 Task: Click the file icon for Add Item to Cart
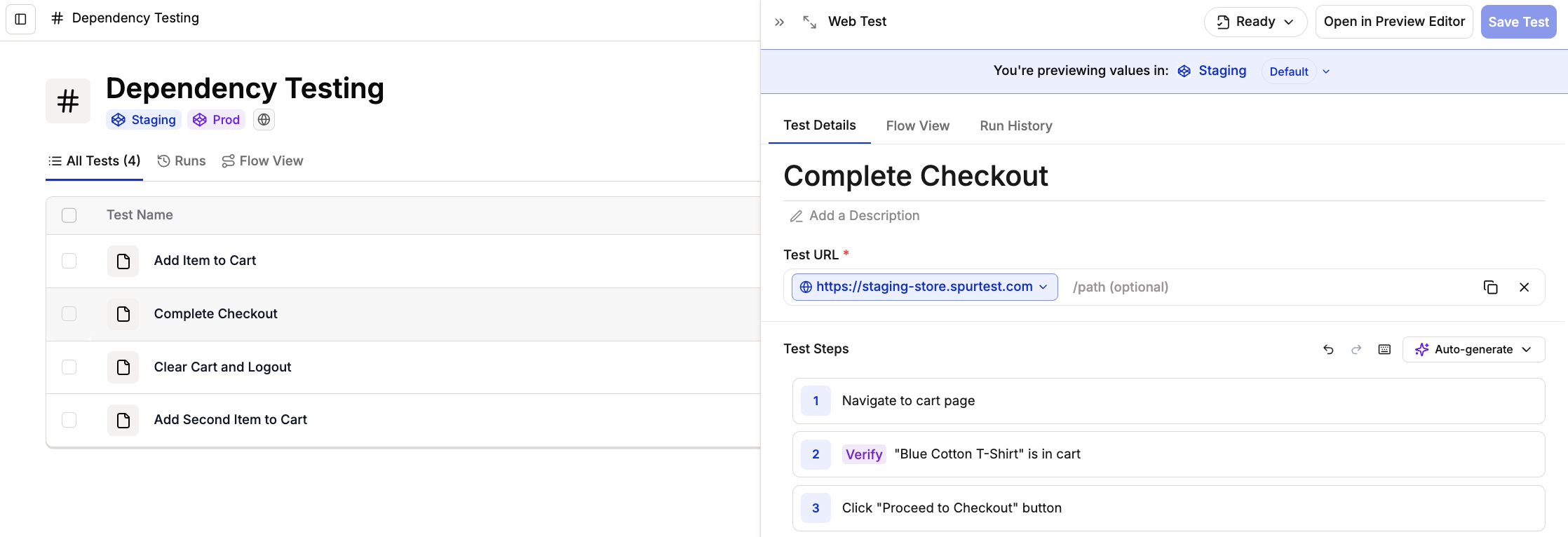pos(123,261)
